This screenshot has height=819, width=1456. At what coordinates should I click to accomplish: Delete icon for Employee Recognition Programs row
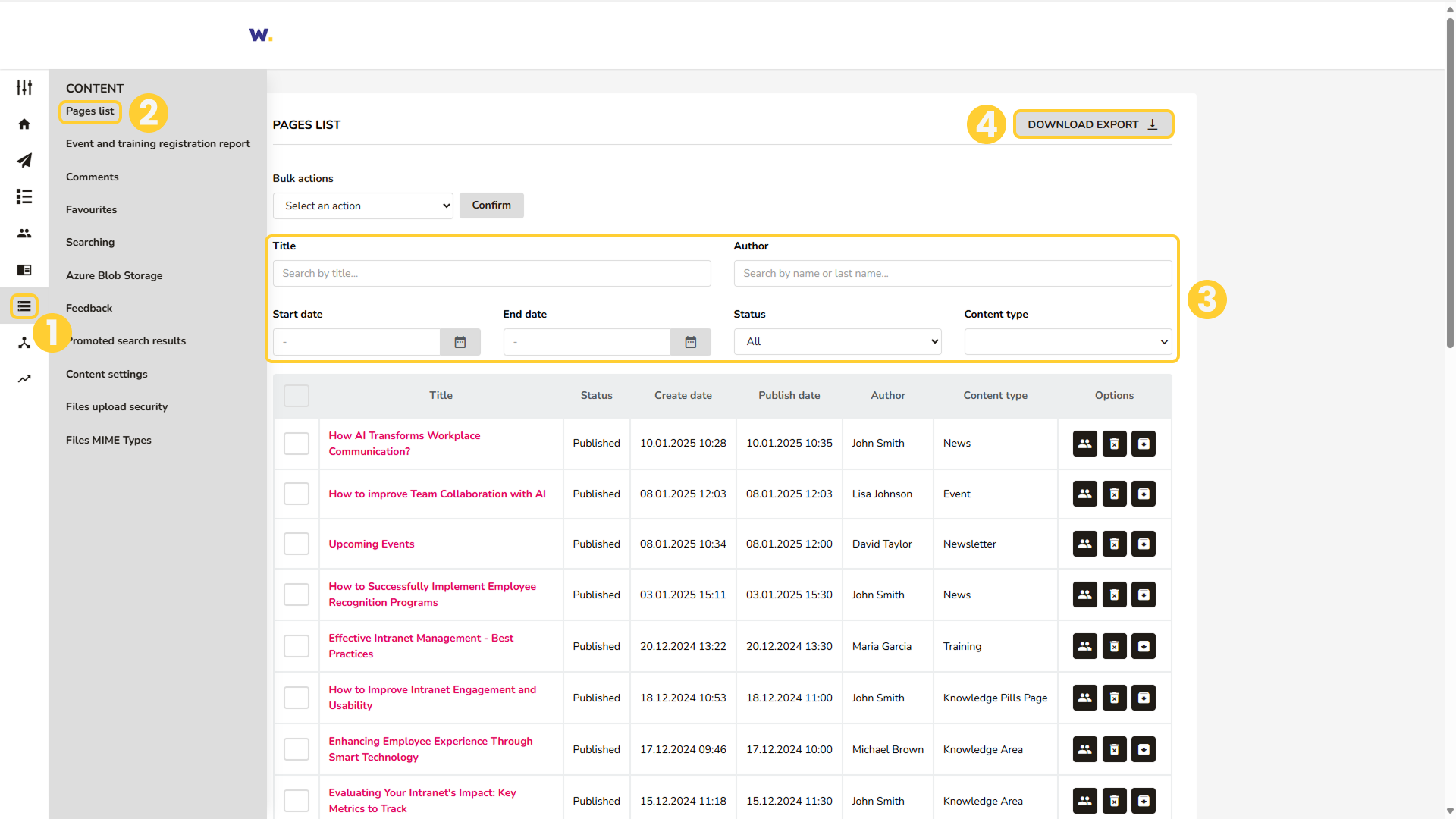point(1114,595)
